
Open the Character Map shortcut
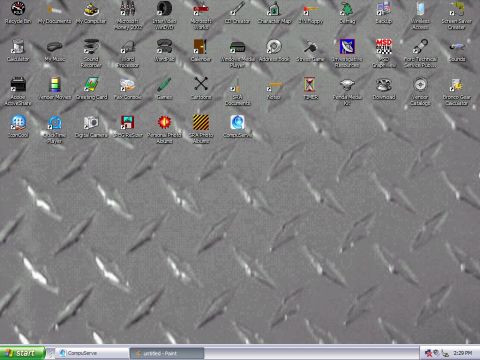[x=274, y=9]
